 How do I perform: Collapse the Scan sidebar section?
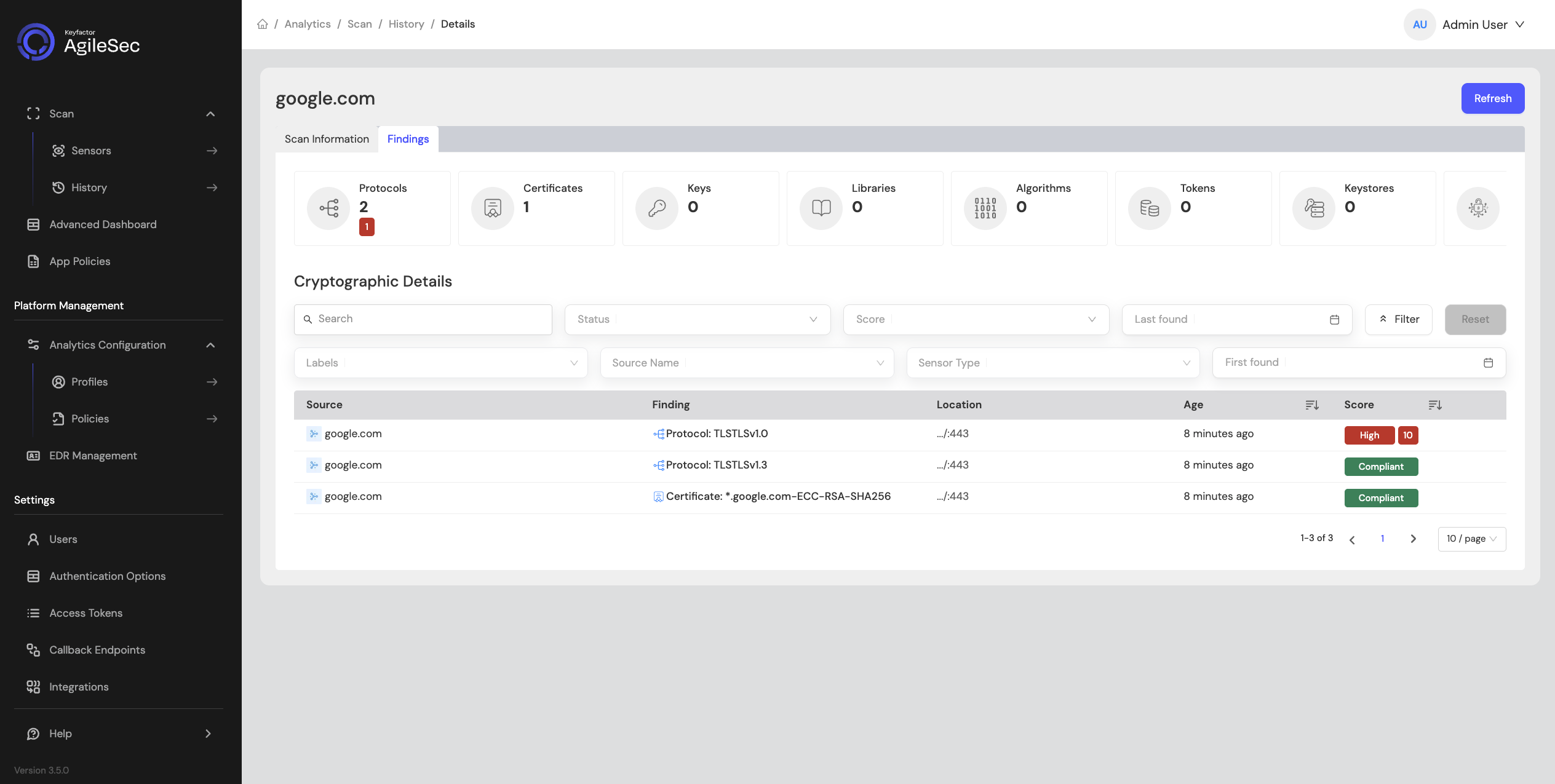(210, 114)
